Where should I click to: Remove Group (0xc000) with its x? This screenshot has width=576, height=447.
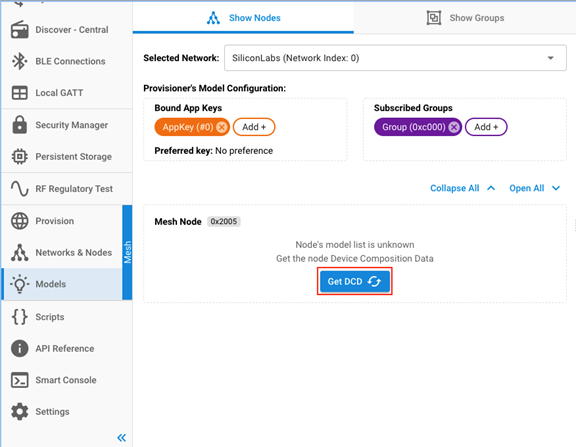454,127
